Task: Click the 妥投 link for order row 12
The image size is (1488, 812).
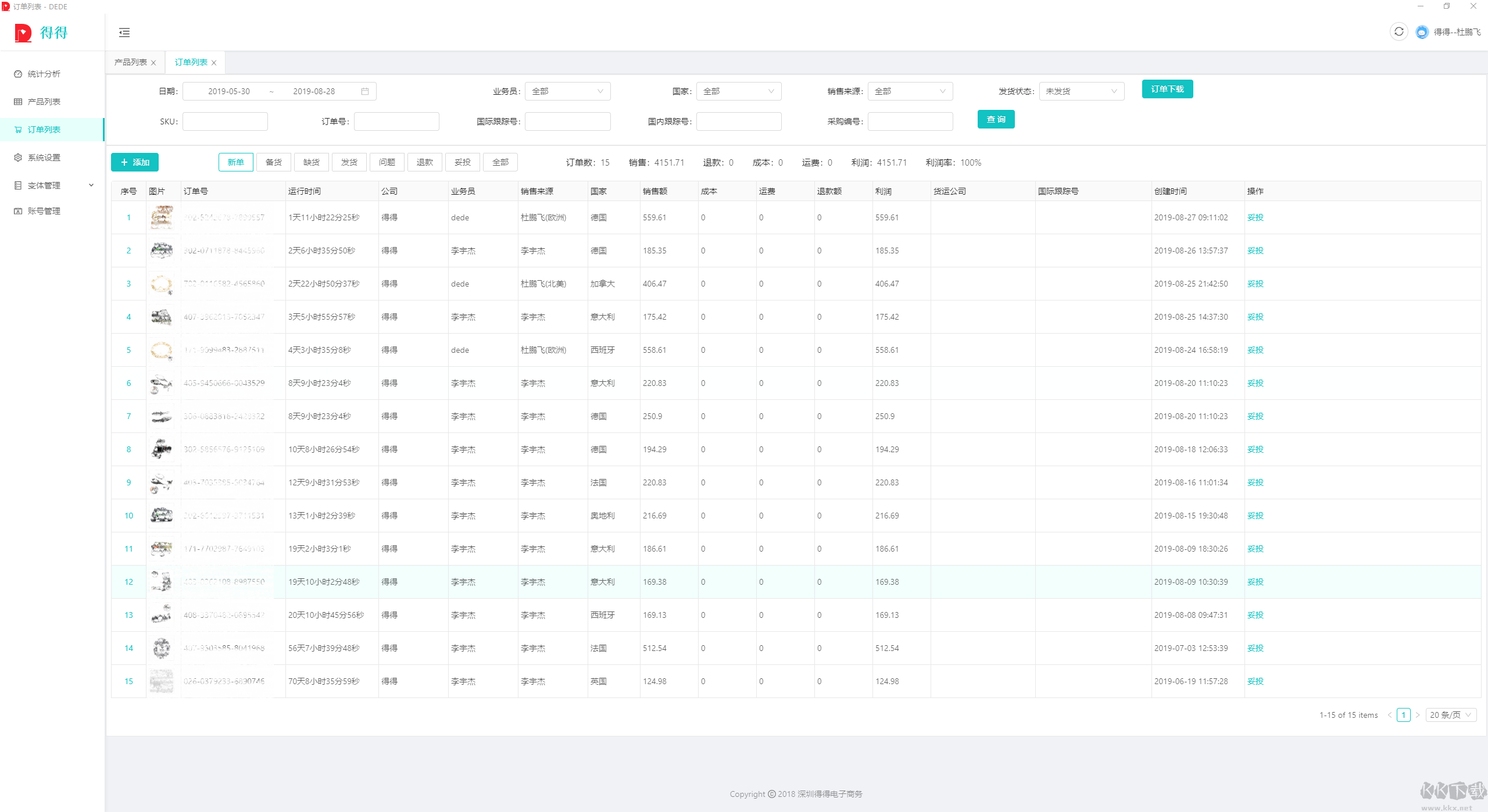Action: (1255, 582)
